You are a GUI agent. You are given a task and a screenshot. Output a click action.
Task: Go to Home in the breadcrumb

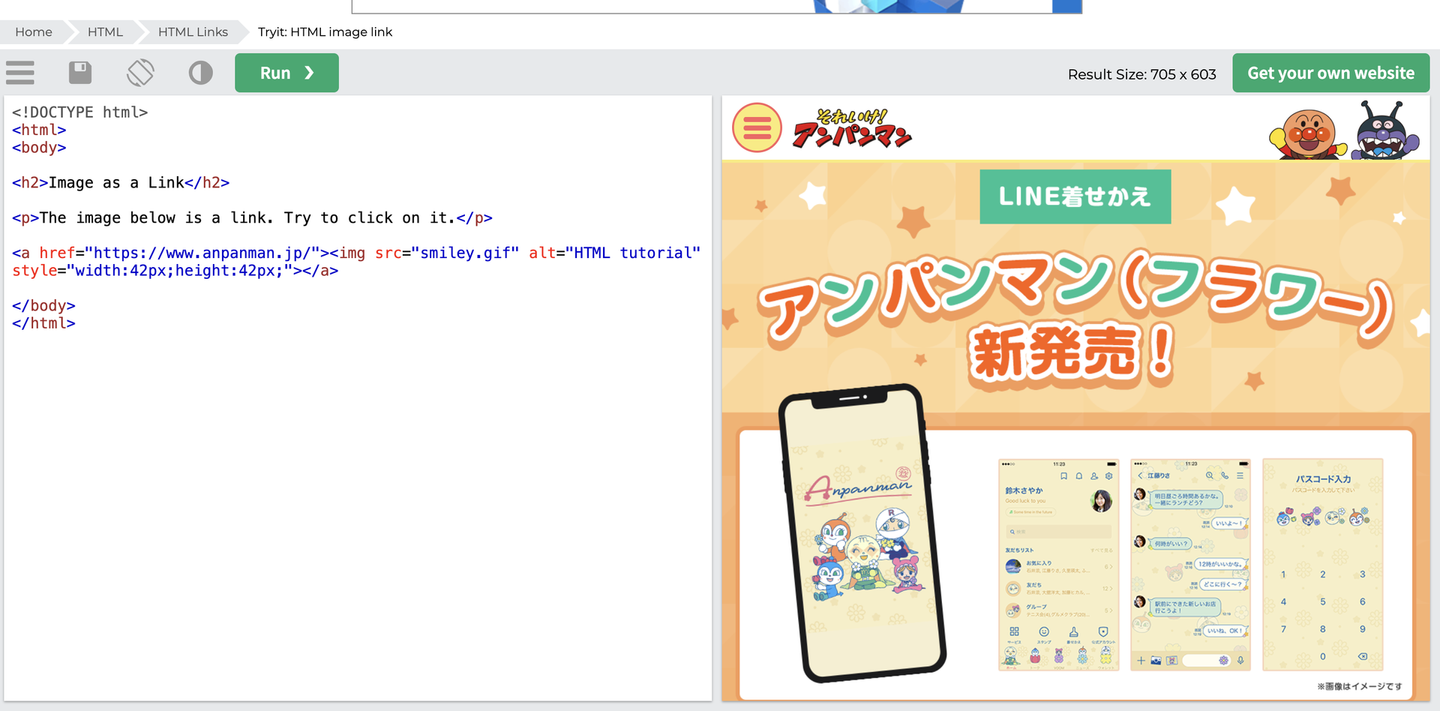pos(33,32)
